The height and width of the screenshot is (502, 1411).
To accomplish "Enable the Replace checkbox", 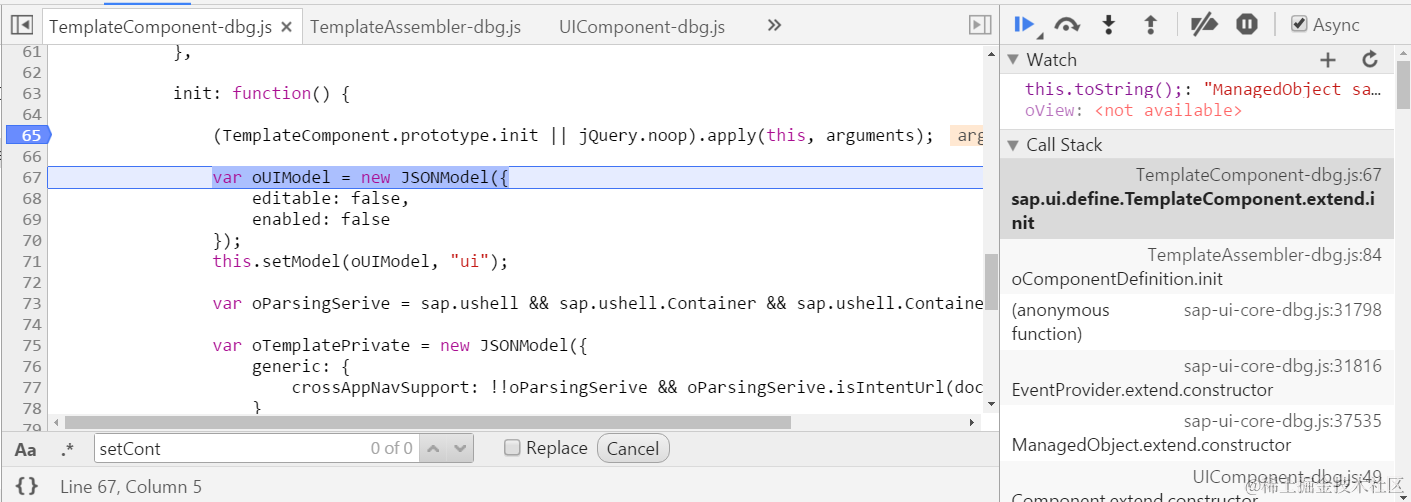I will tap(512, 448).
